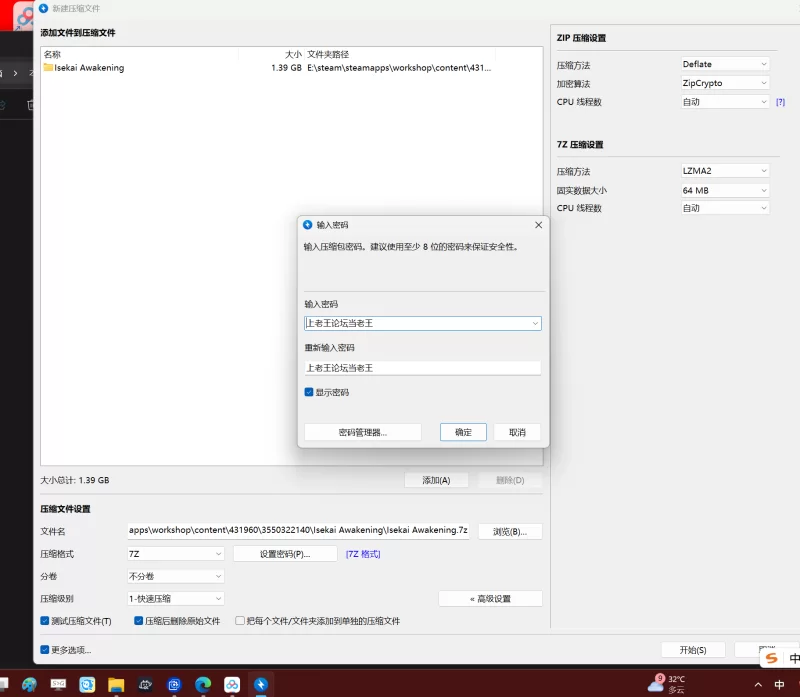
Task: Open 加密算法 ZipCrypto dropdown
Action: pyautogui.click(x=725, y=83)
